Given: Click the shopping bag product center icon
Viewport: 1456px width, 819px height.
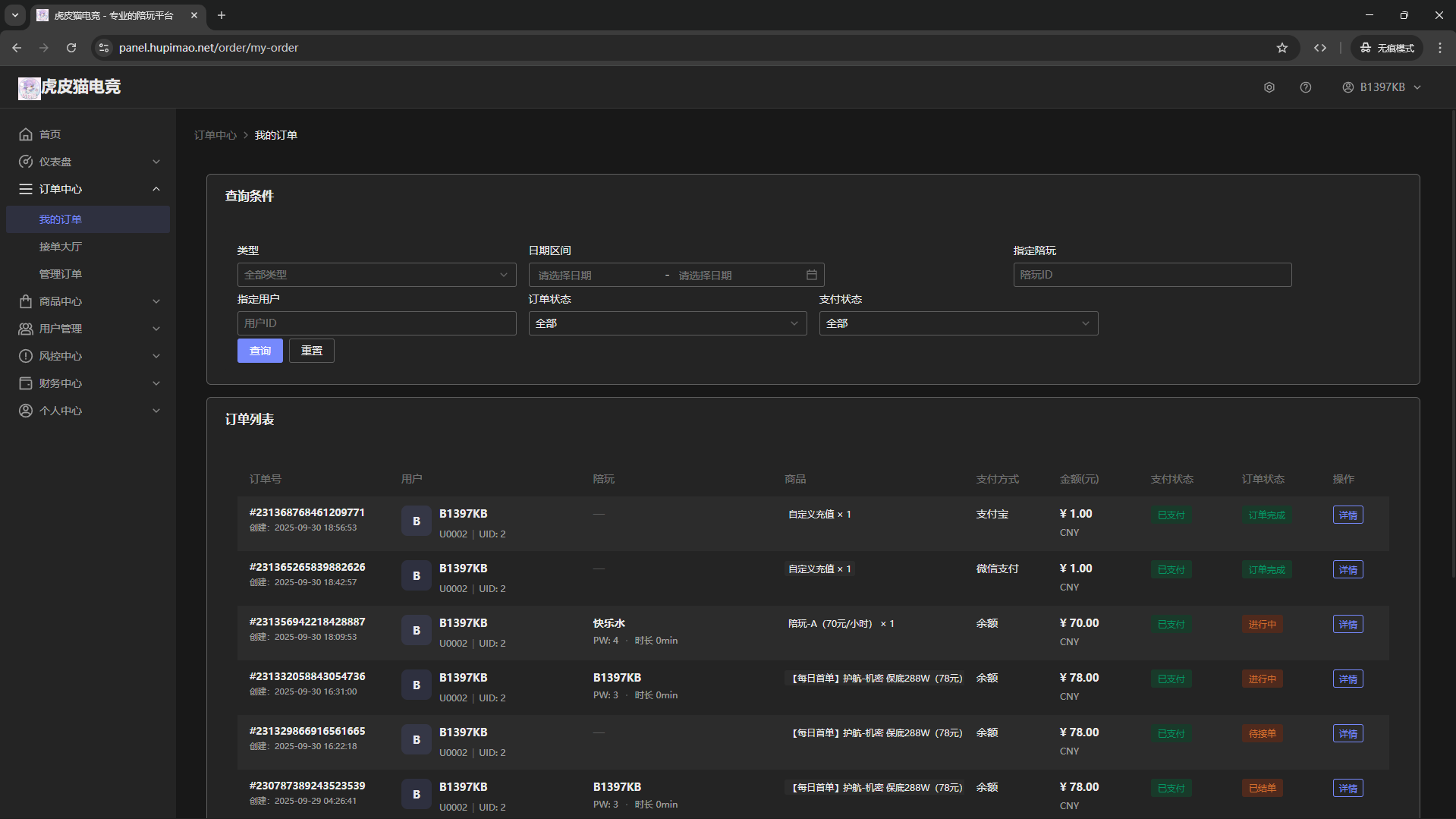Looking at the screenshot, I should [26, 301].
